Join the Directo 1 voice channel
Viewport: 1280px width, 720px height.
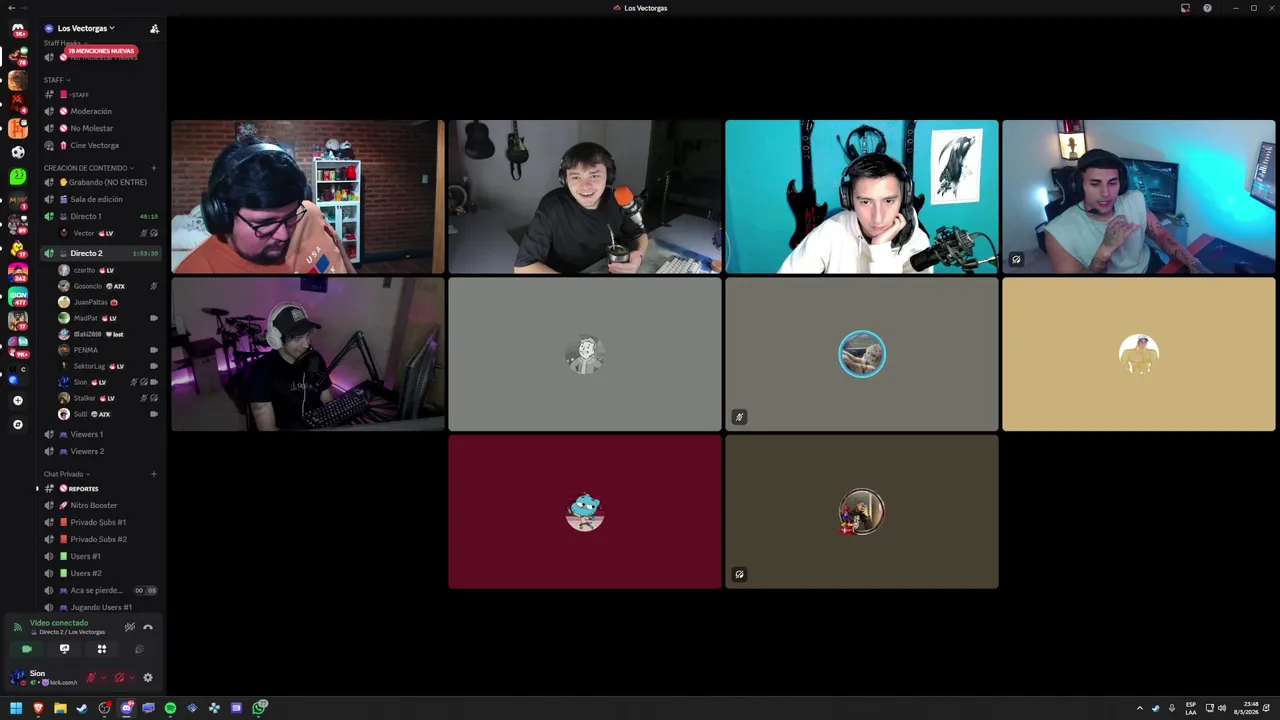click(100, 216)
